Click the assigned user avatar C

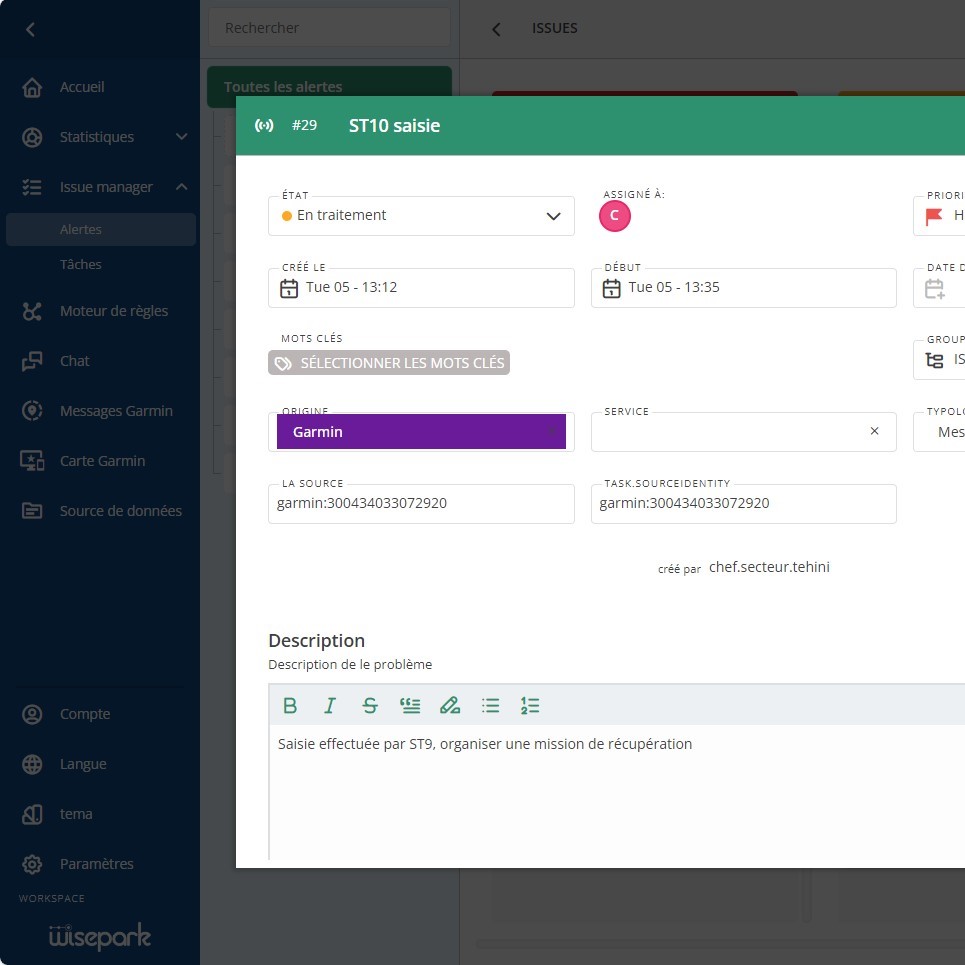click(614, 216)
